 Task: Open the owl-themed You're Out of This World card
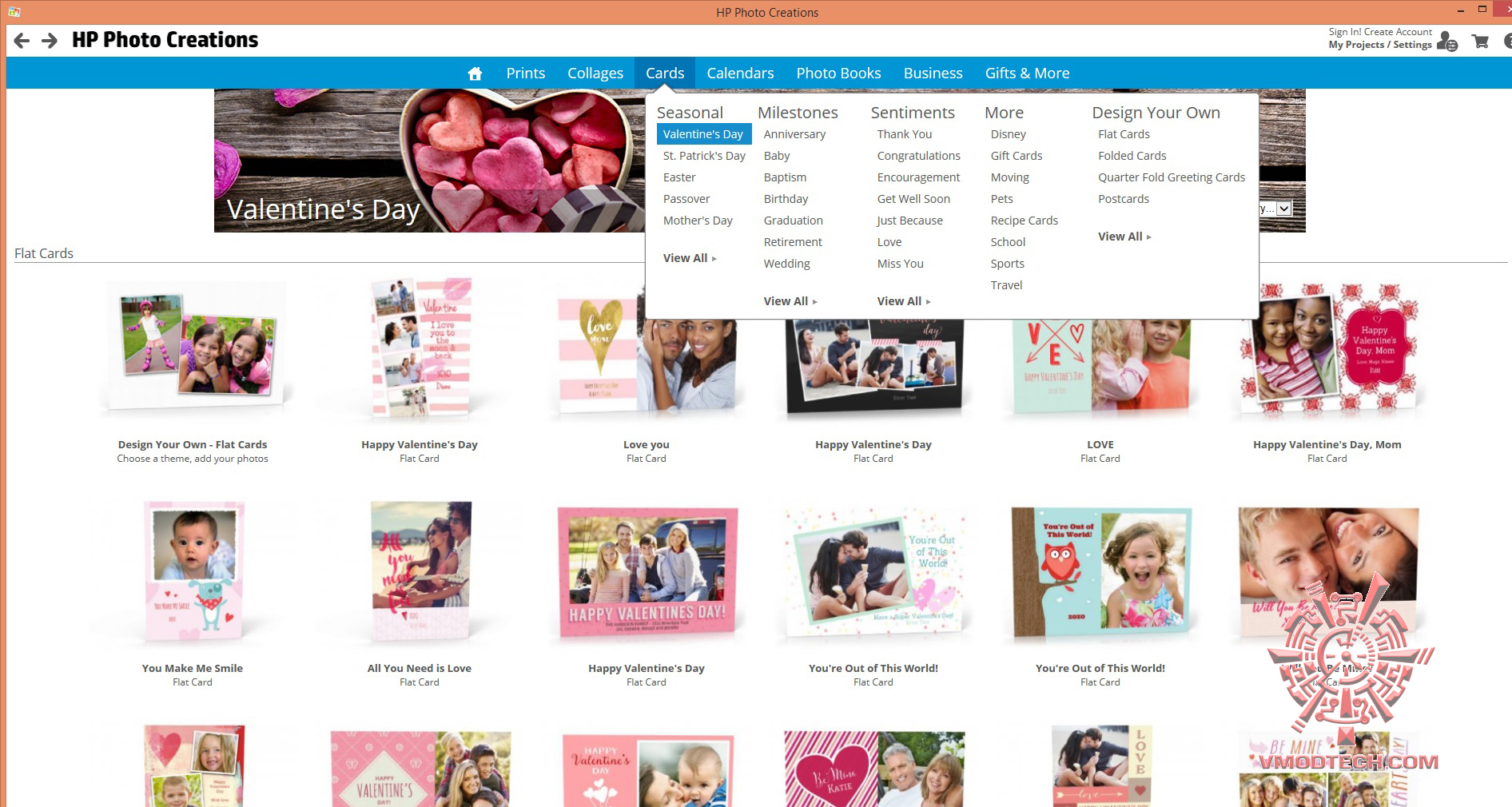pyautogui.click(x=1100, y=573)
